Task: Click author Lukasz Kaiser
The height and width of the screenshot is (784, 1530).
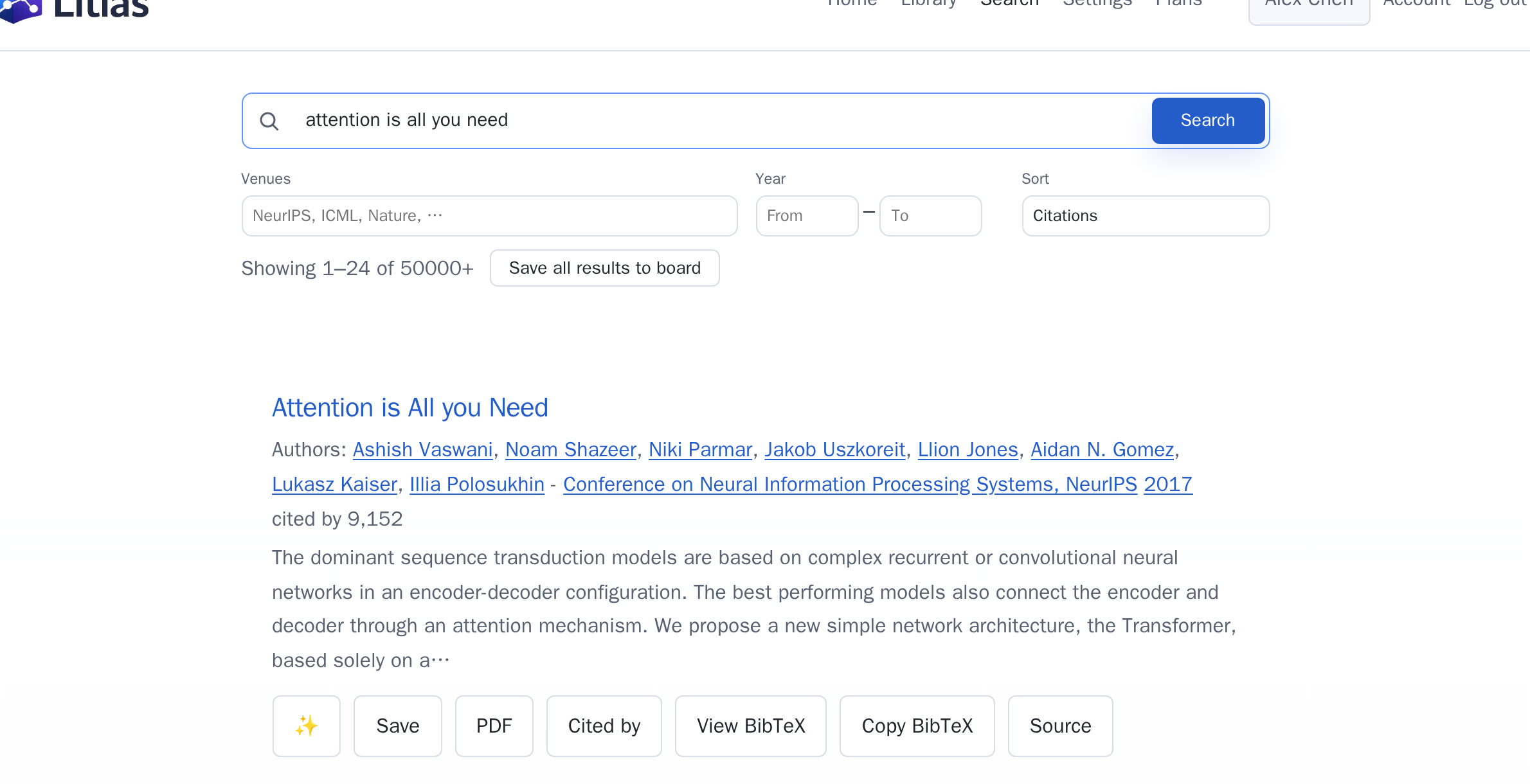Action: point(334,484)
